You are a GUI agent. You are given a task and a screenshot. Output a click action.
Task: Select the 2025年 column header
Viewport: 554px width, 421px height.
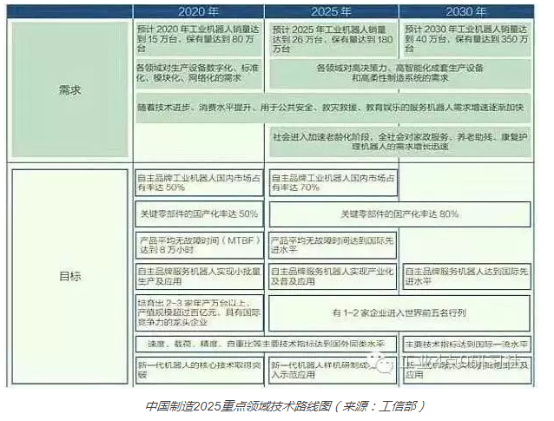[331, 12]
